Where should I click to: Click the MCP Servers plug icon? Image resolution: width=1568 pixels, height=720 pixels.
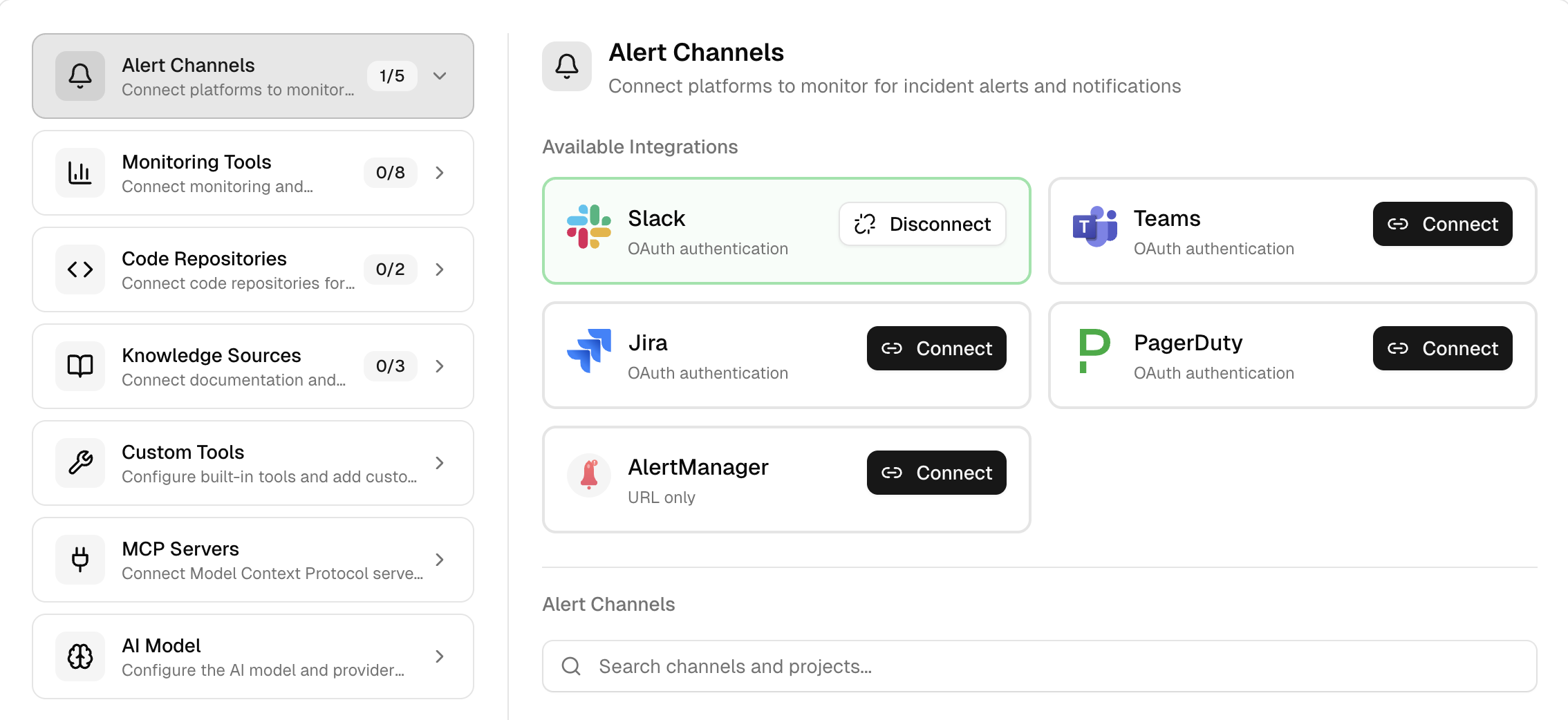(80, 560)
